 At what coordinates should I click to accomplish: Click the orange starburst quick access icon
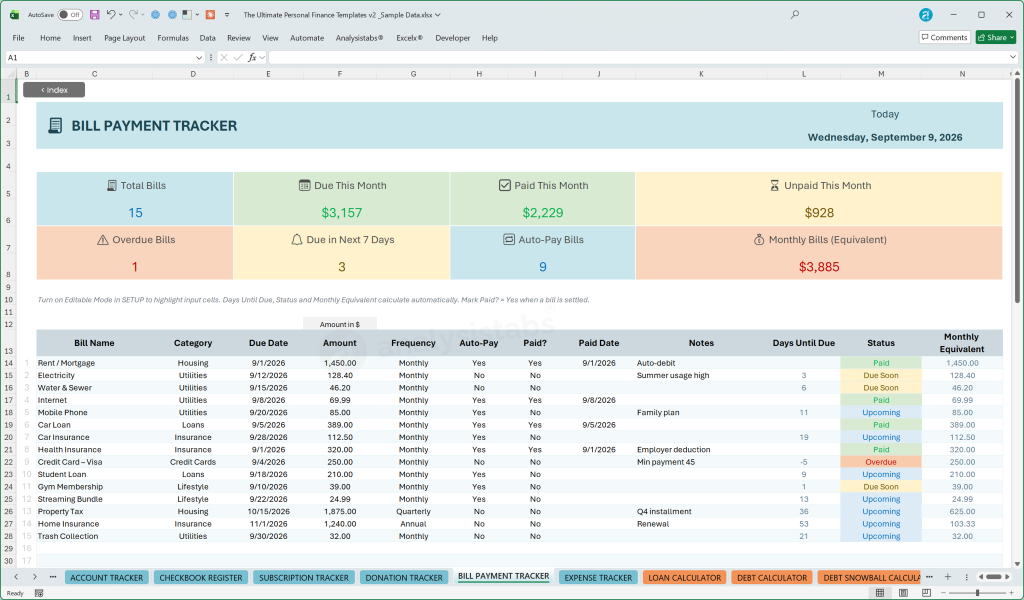point(210,14)
